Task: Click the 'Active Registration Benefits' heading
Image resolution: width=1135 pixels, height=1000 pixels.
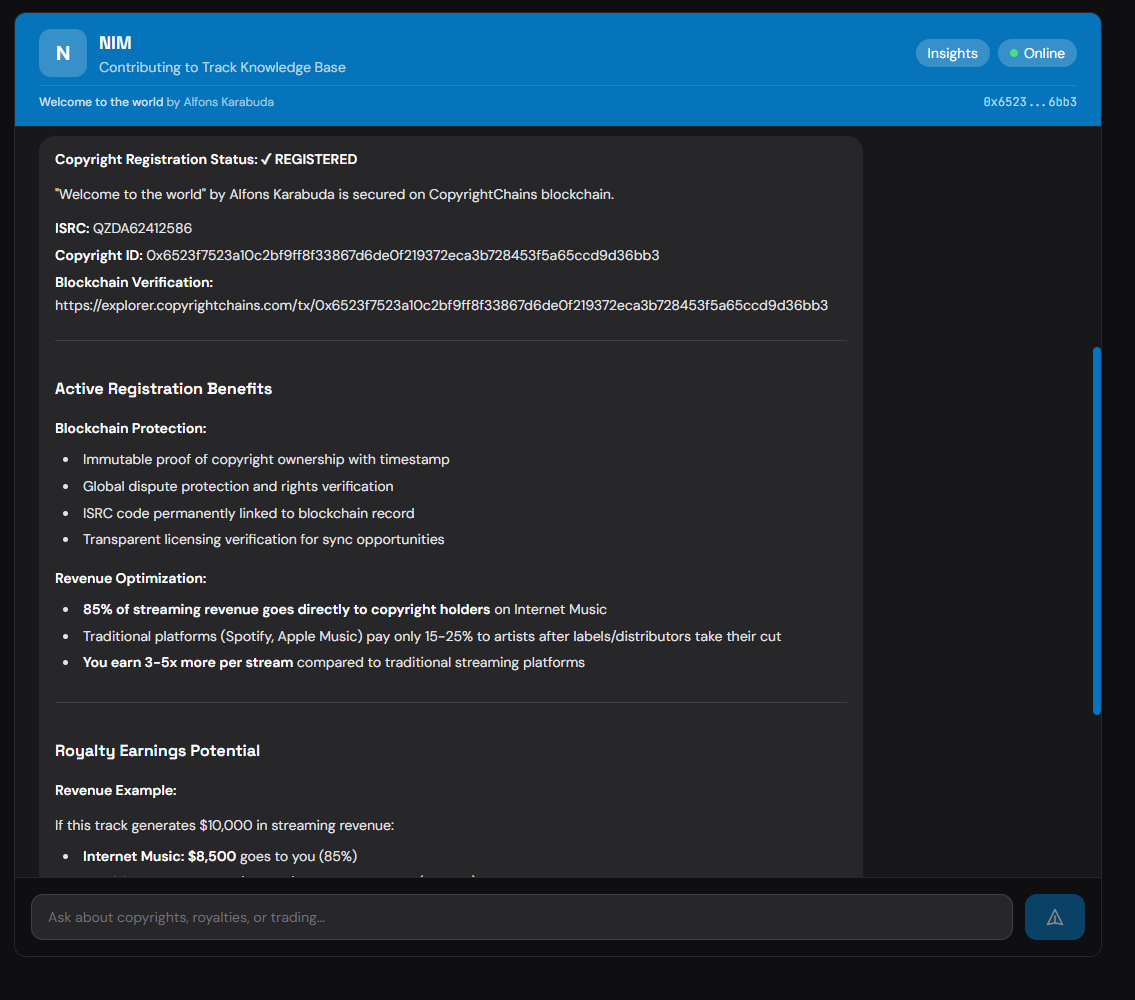Action: click(x=163, y=389)
